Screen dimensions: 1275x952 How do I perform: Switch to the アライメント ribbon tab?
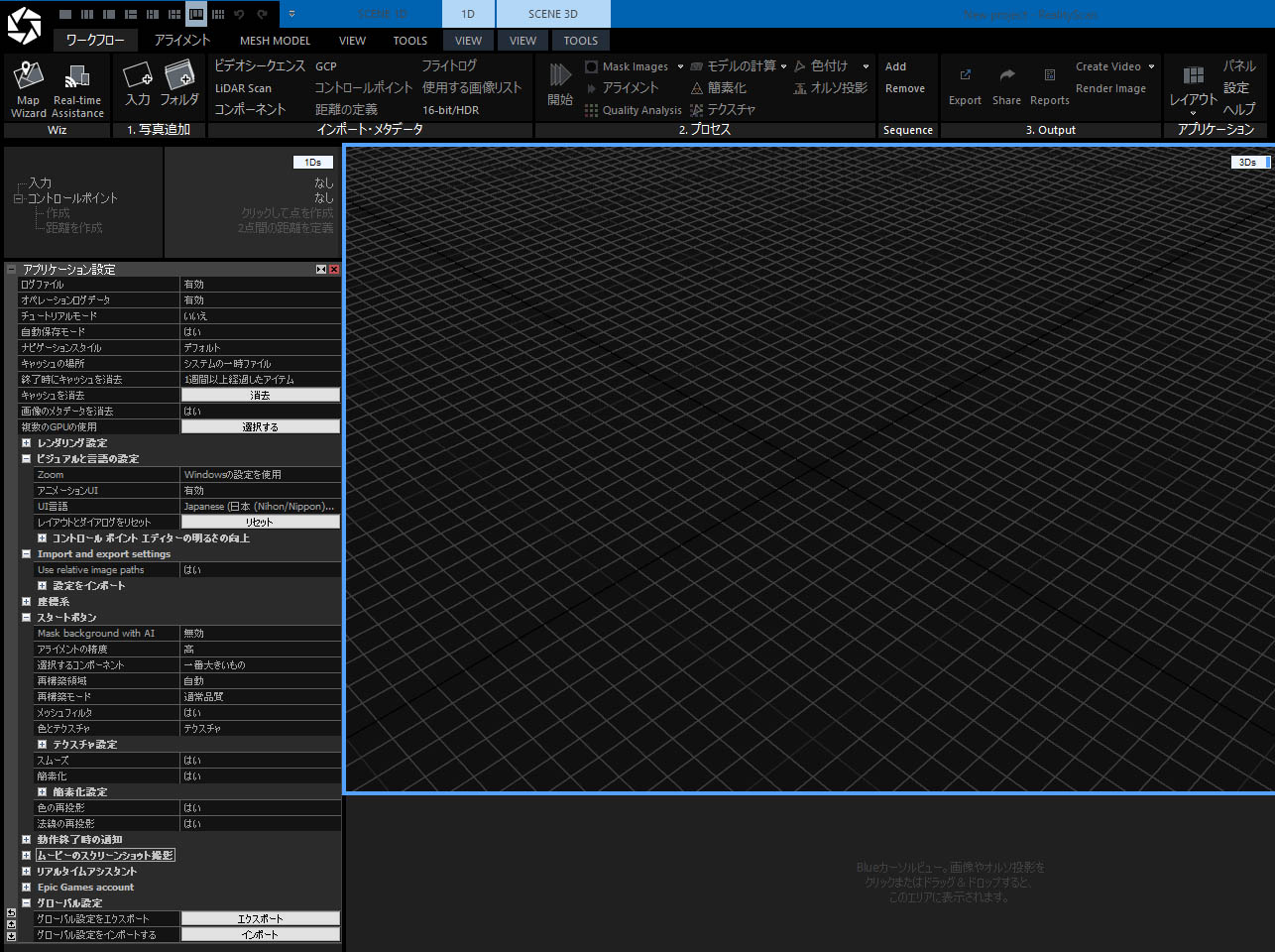(181, 41)
